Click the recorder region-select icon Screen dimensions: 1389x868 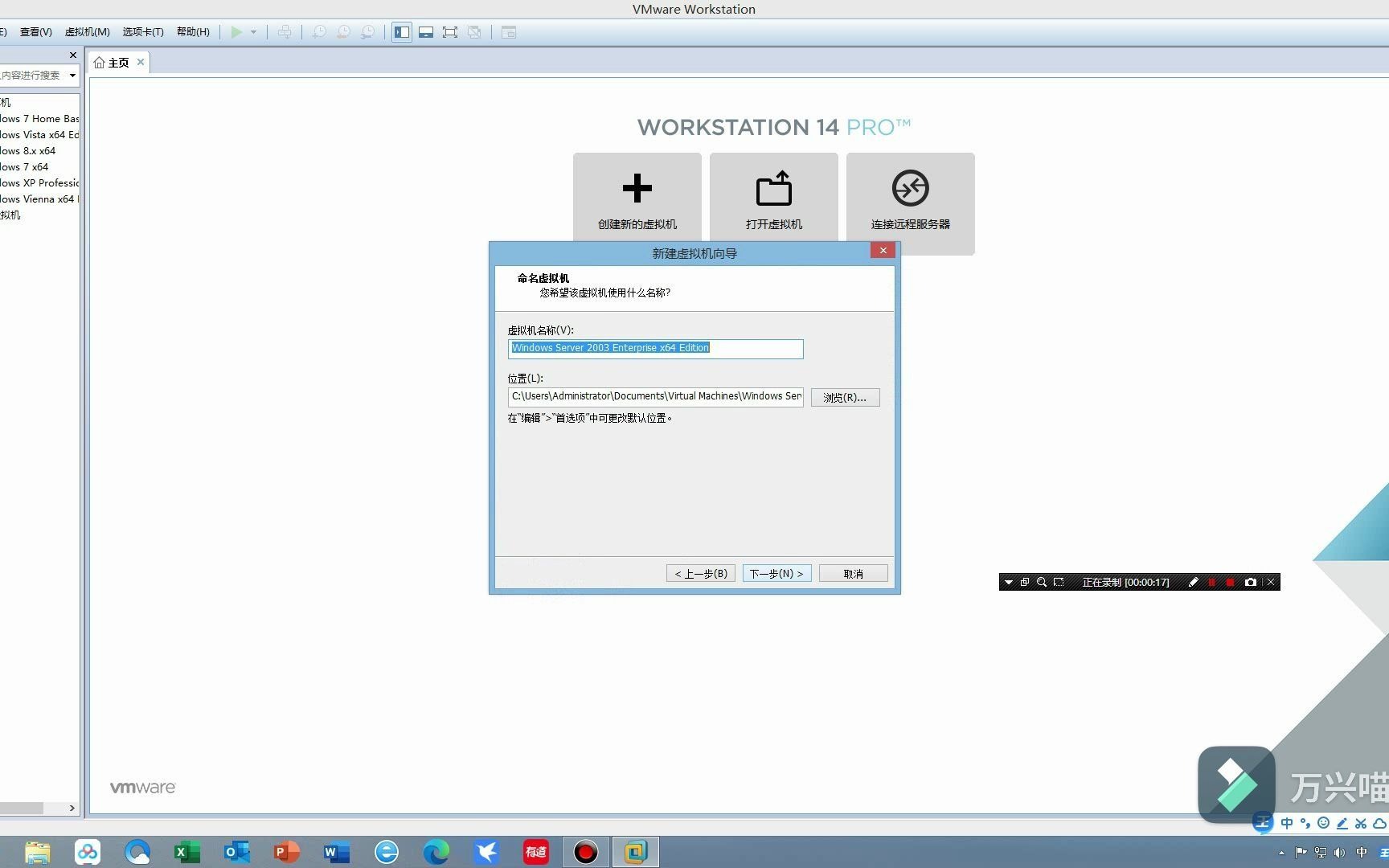pos(1059,582)
